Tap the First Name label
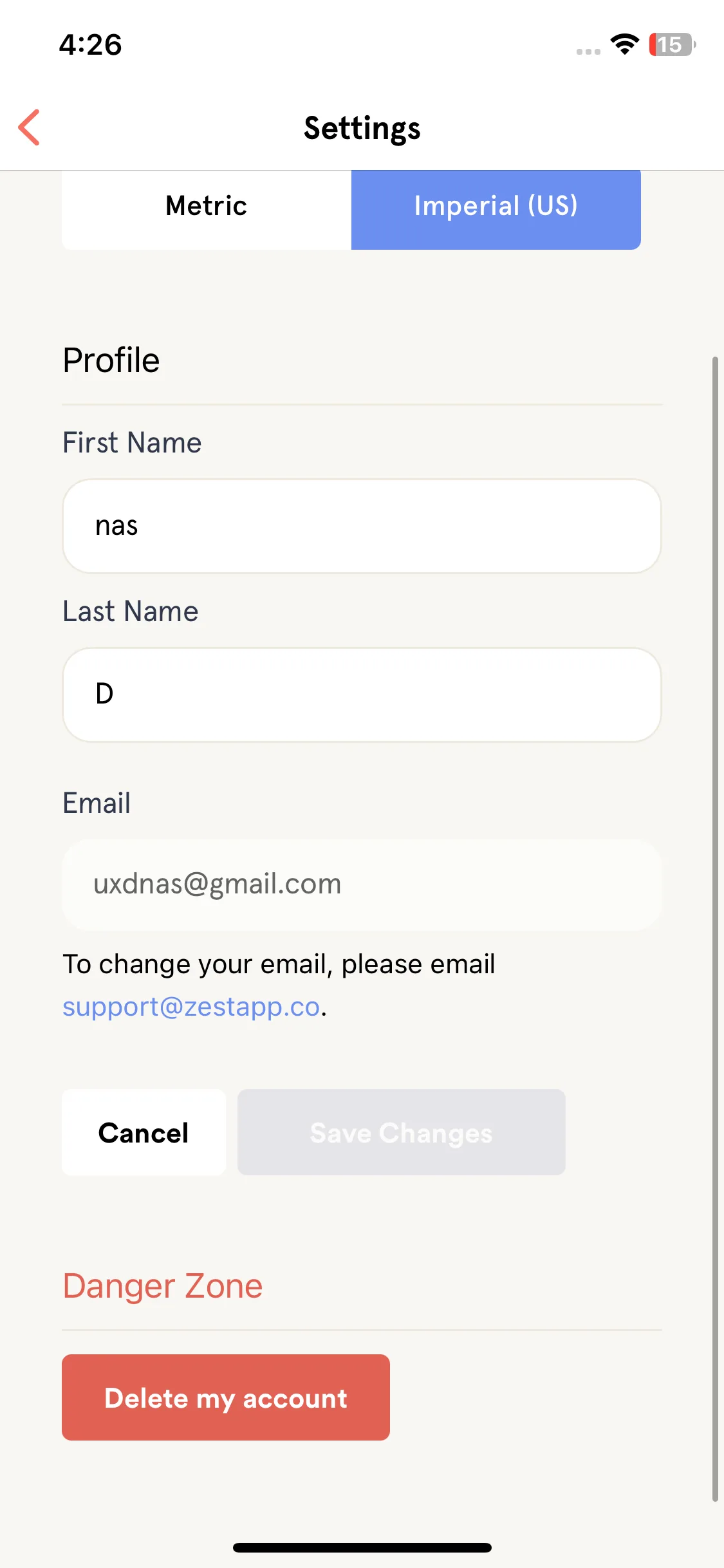The height and width of the screenshot is (1568, 724). (132, 443)
